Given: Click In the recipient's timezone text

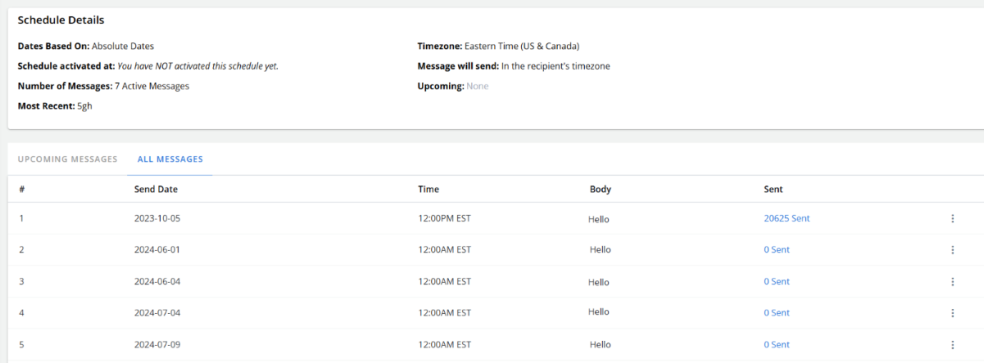Looking at the screenshot, I should coord(555,66).
